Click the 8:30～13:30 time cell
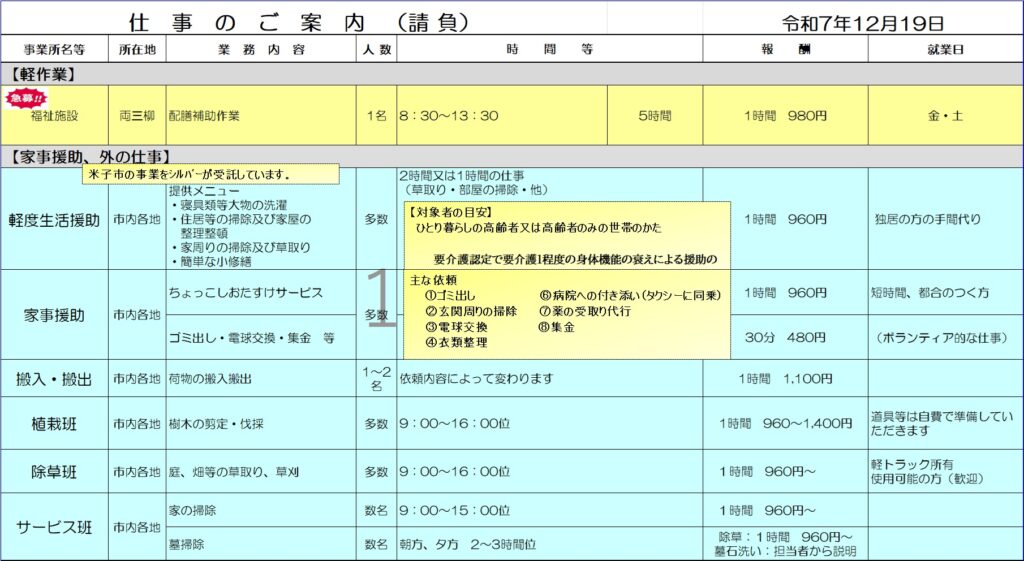This screenshot has height=561, width=1024. (x=448, y=116)
